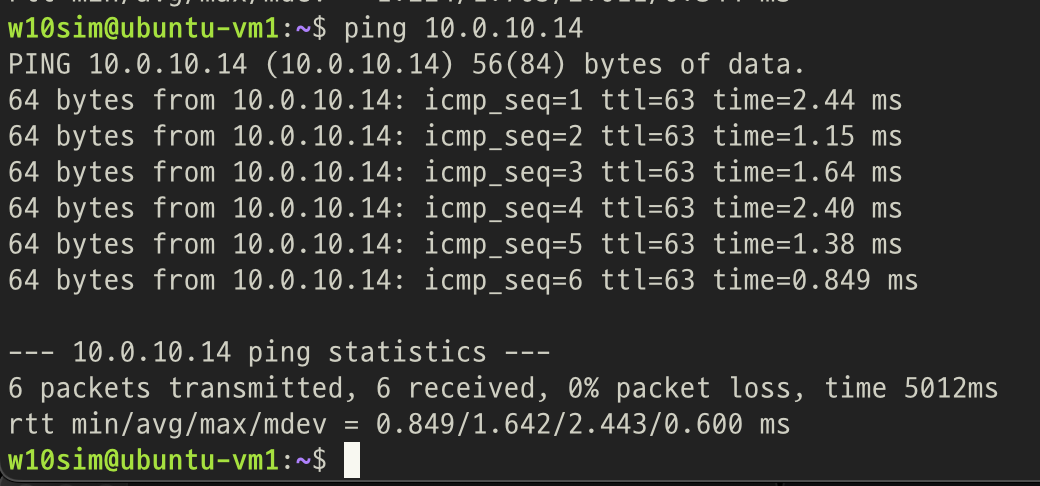Click the time 5012ms text
This screenshot has height=486, width=1040.
click(x=911, y=388)
